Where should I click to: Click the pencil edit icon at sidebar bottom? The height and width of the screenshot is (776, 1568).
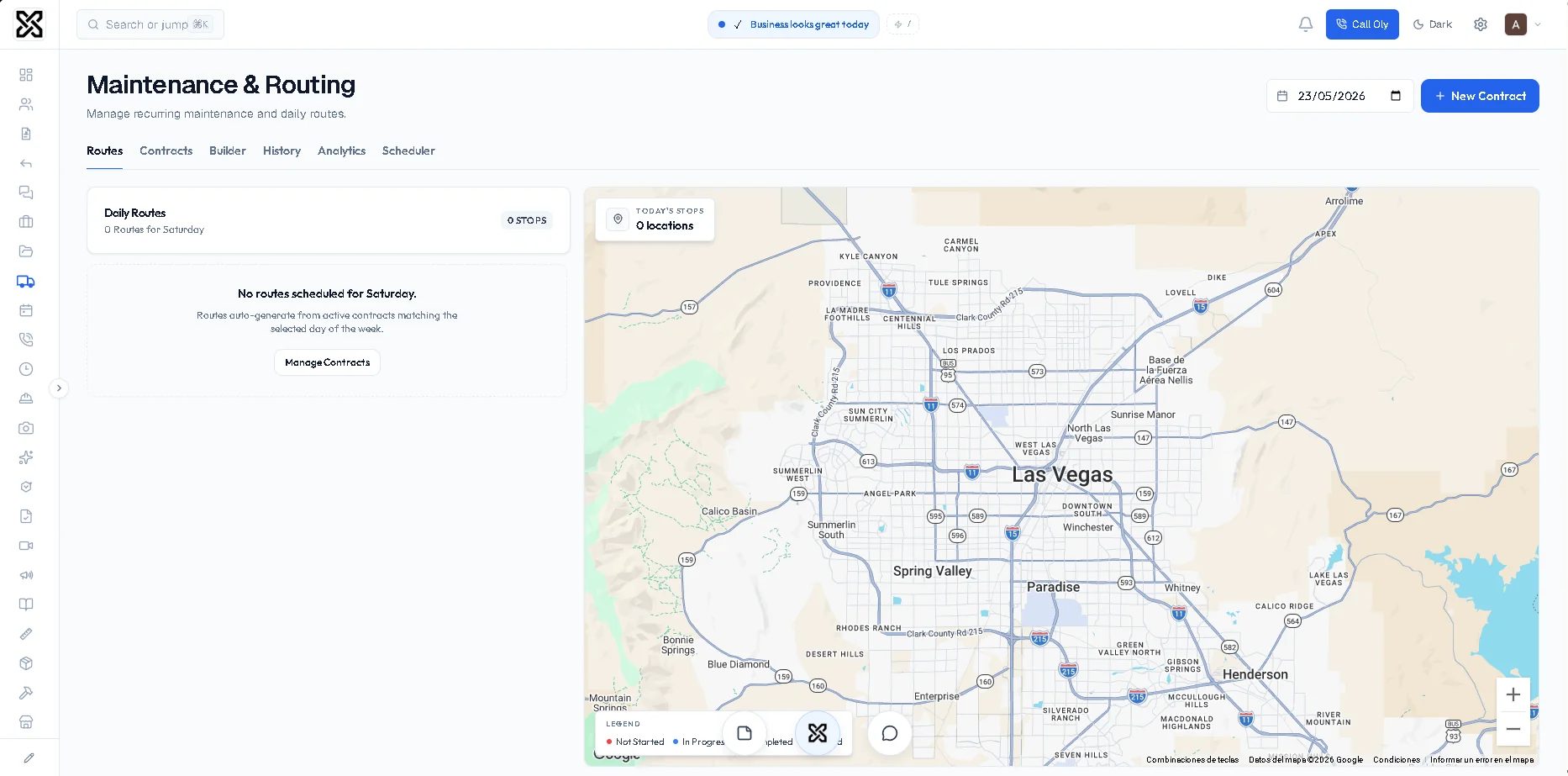(x=29, y=758)
